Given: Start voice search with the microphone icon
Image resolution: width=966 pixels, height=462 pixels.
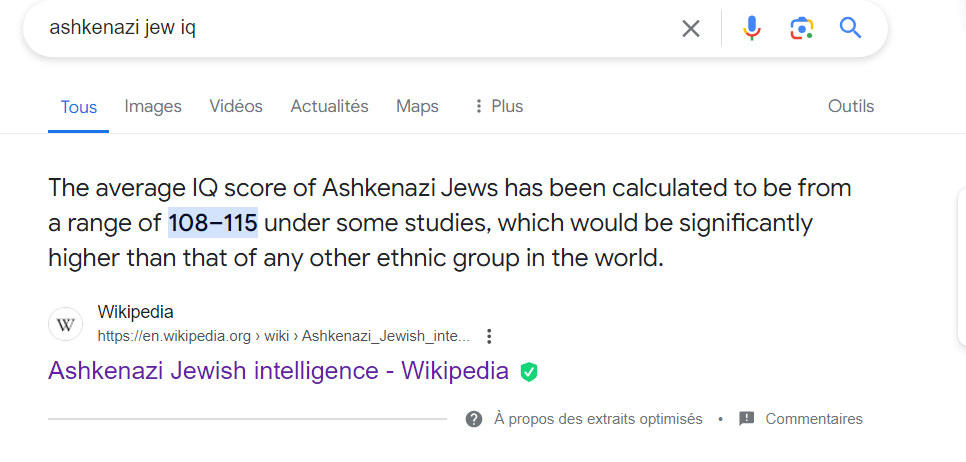Looking at the screenshot, I should [x=752, y=28].
